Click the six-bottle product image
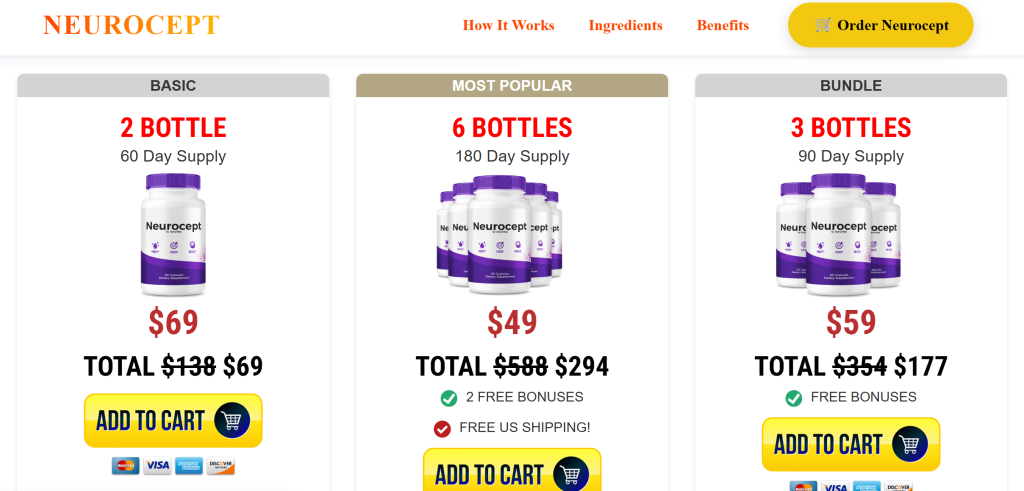 pyautogui.click(x=500, y=235)
